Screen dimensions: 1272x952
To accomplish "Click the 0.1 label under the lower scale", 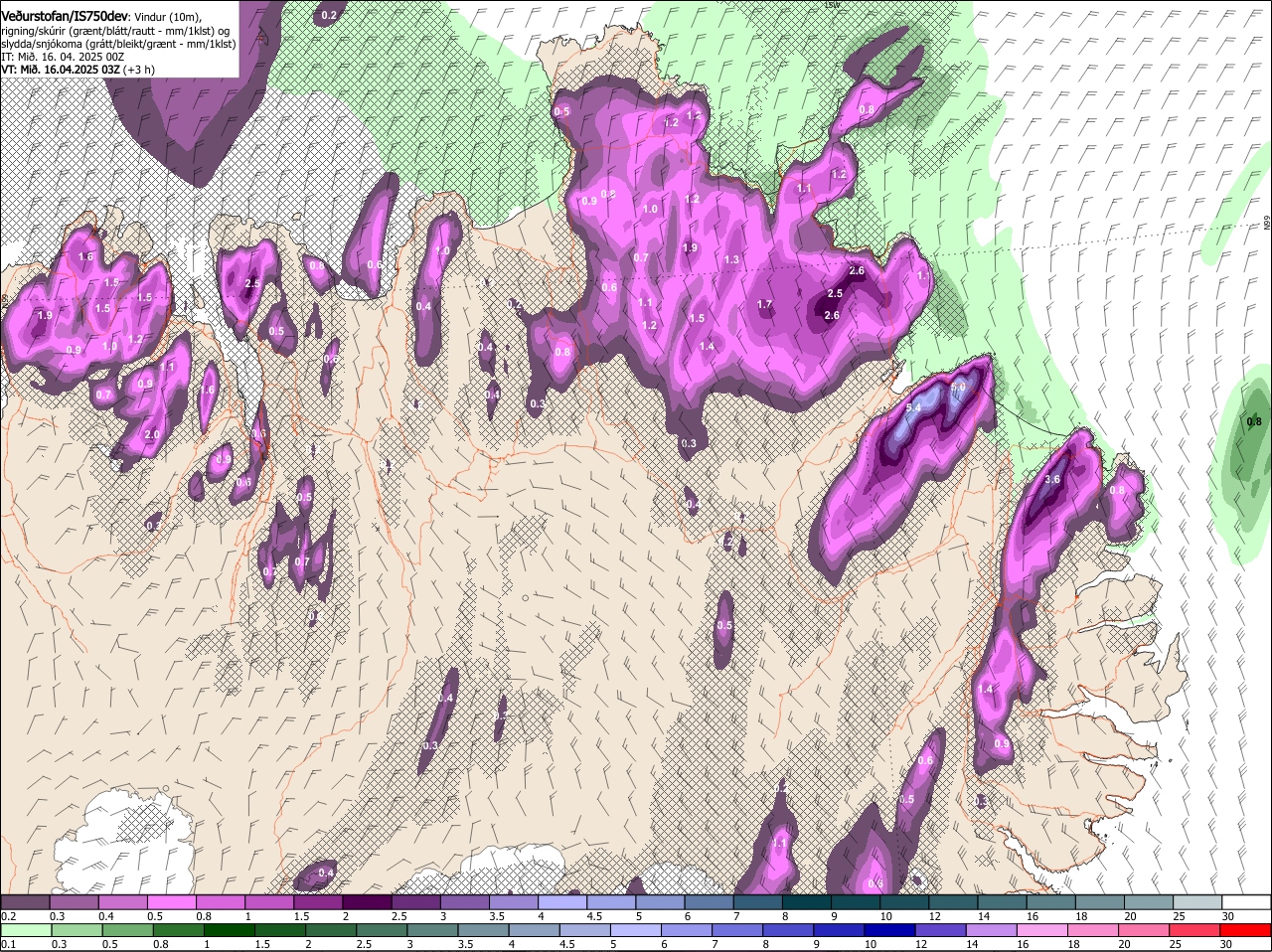I will (x=8, y=945).
